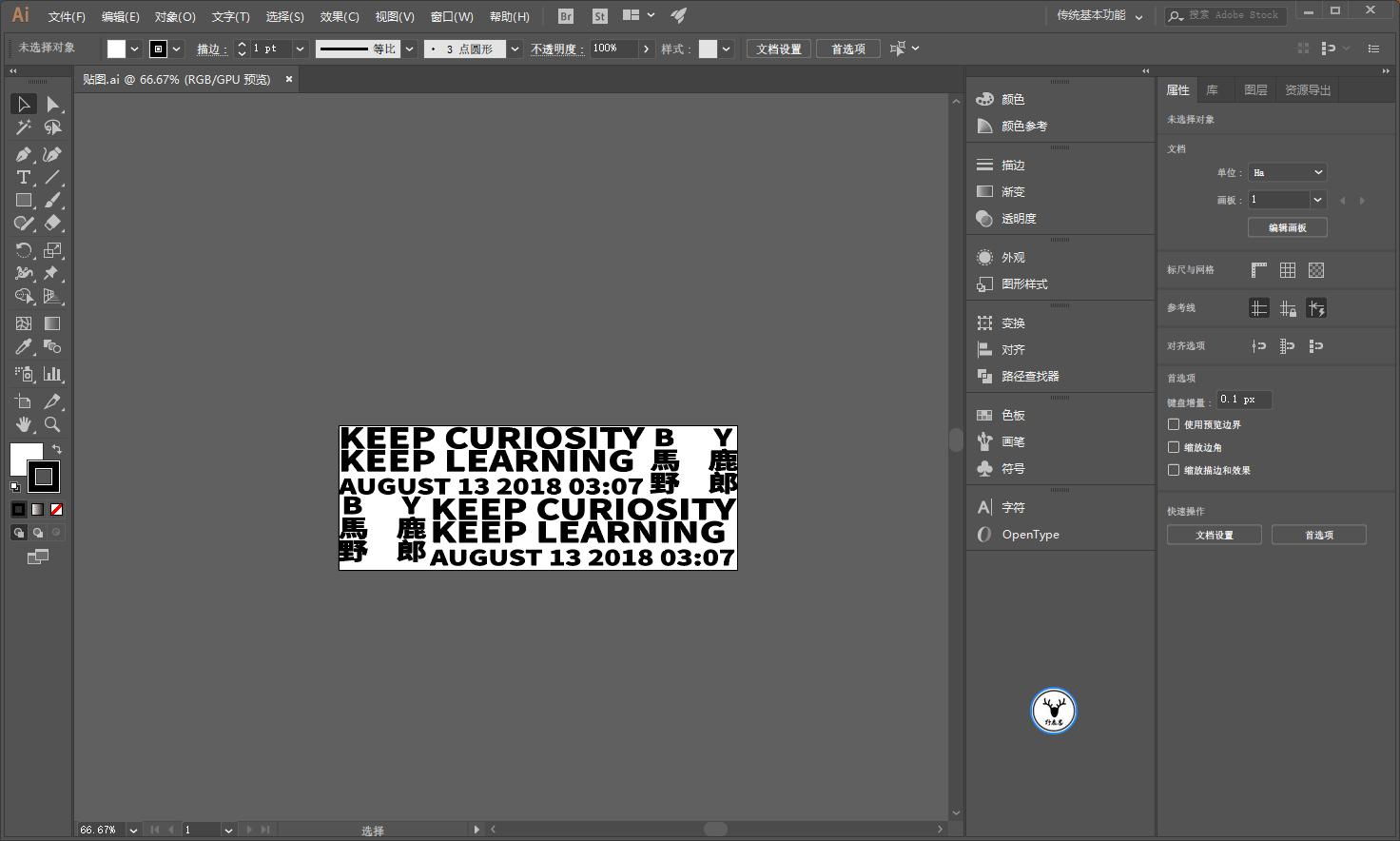Viewport: 1400px width, 841px height.
Task: Select the Zoom tool
Action: (52, 424)
